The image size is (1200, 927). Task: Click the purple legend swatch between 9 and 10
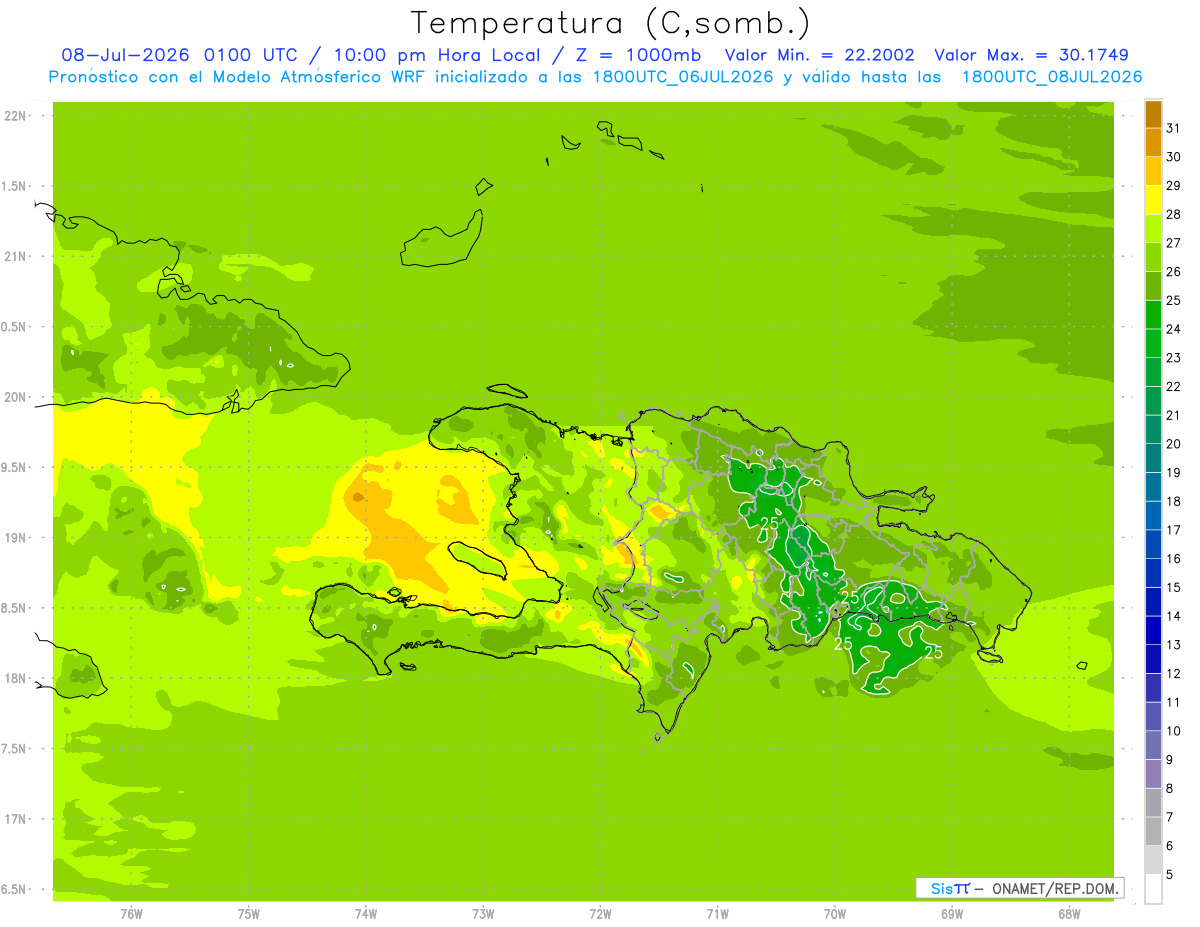pos(1153,746)
